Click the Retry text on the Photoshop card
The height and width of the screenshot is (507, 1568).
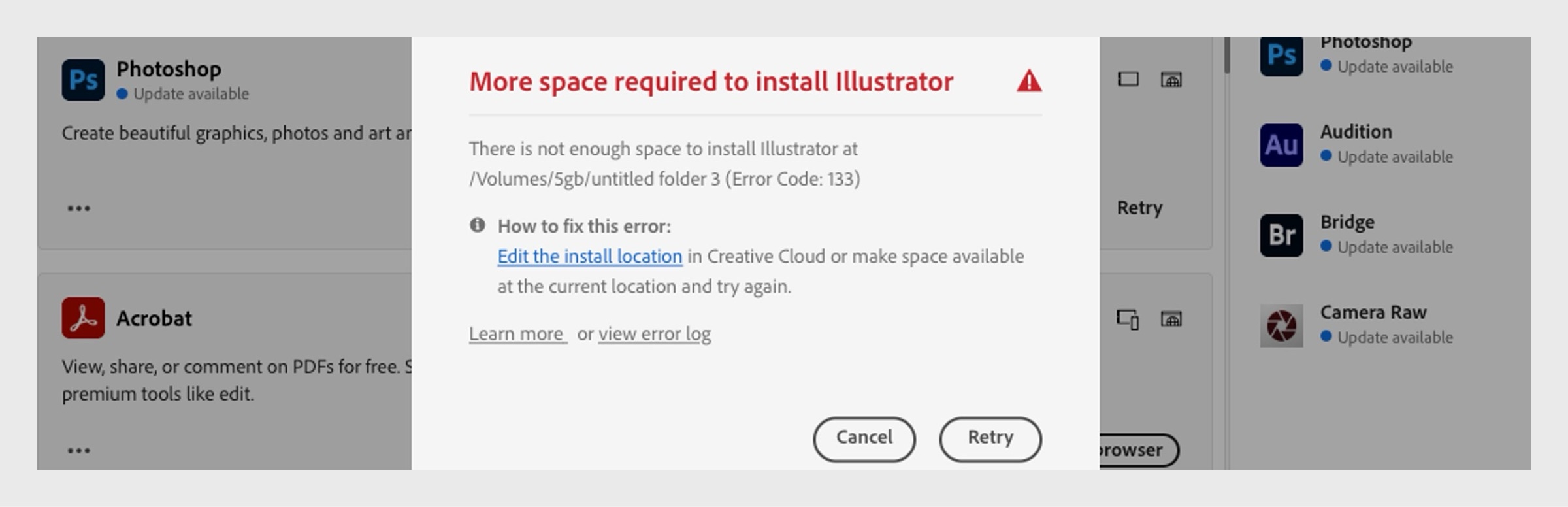click(x=1139, y=208)
